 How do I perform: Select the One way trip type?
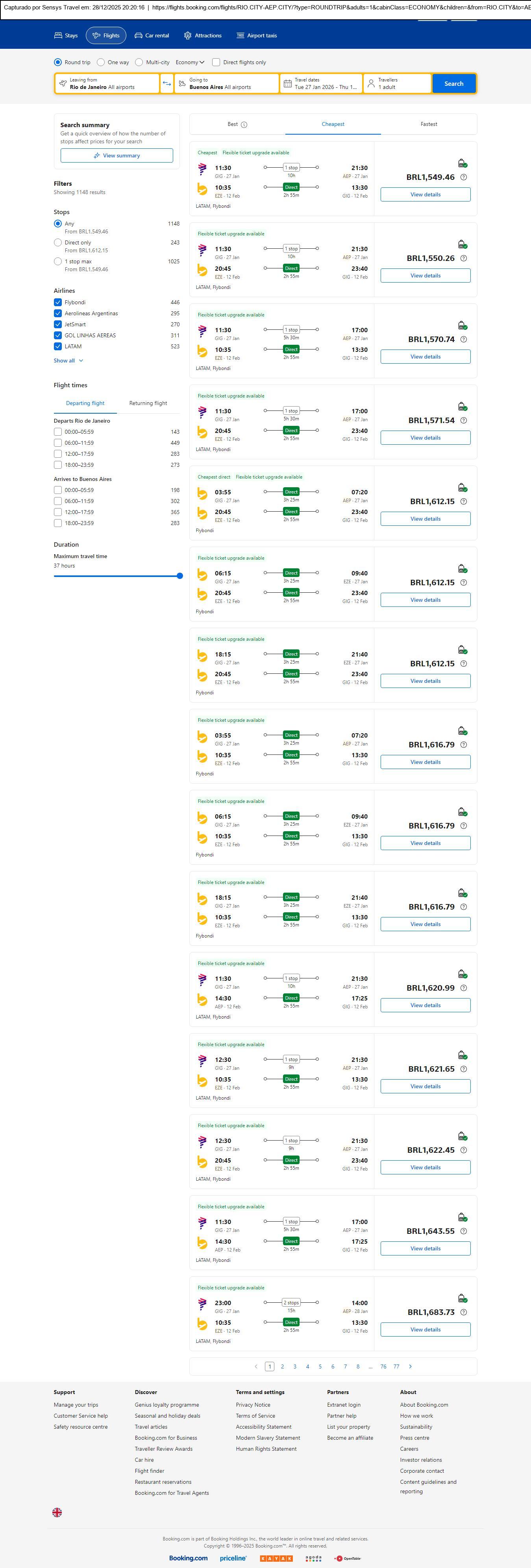(x=101, y=62)
